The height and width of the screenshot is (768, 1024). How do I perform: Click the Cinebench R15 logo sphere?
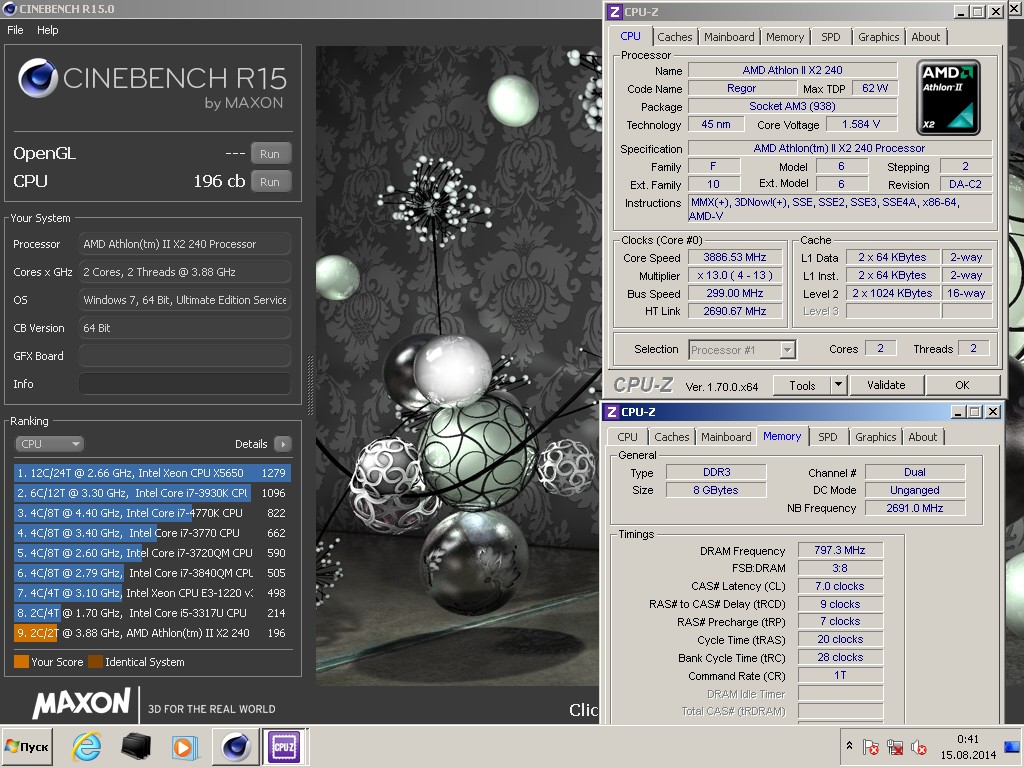38,78
